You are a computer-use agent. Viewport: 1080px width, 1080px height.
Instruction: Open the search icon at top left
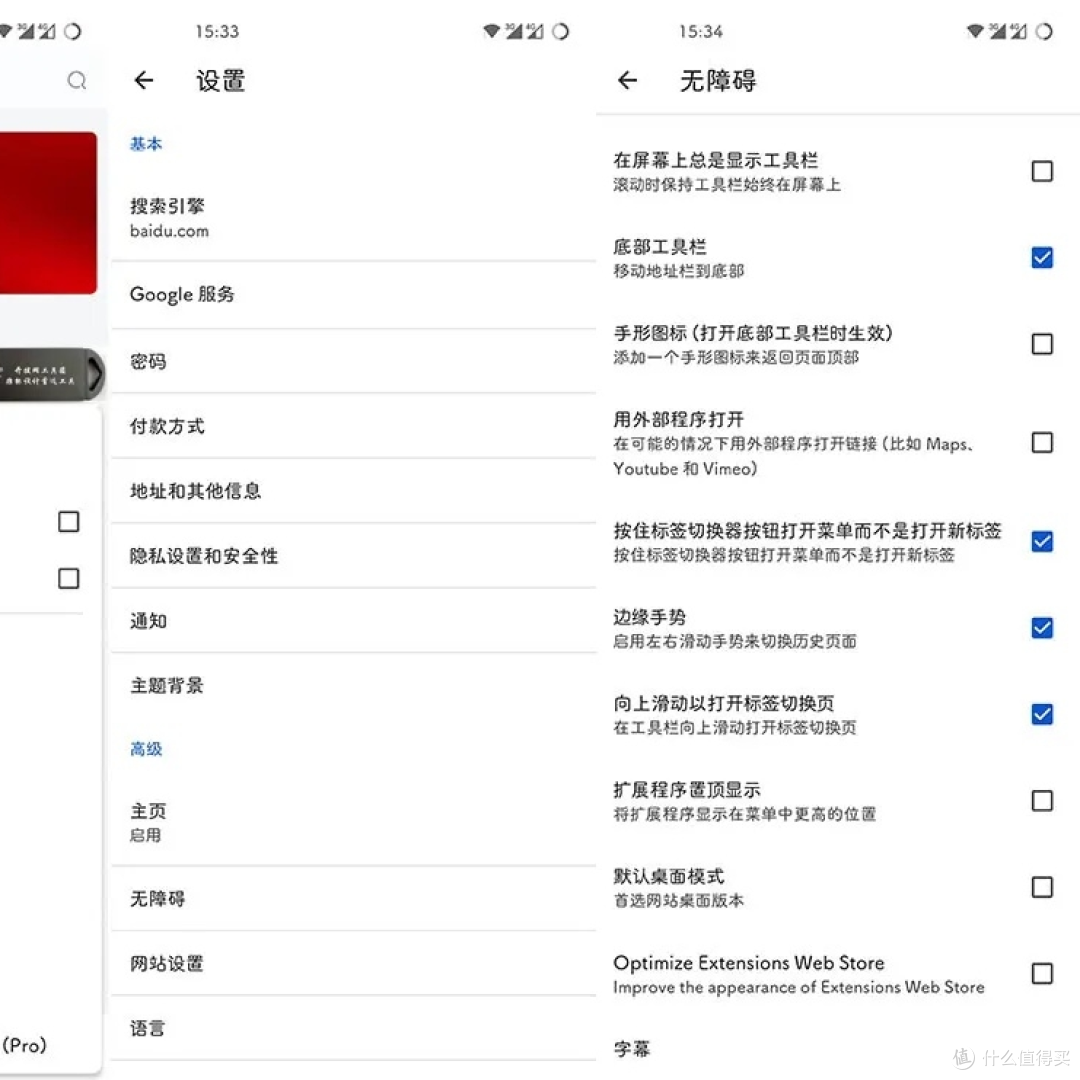[x=77, y=81]
